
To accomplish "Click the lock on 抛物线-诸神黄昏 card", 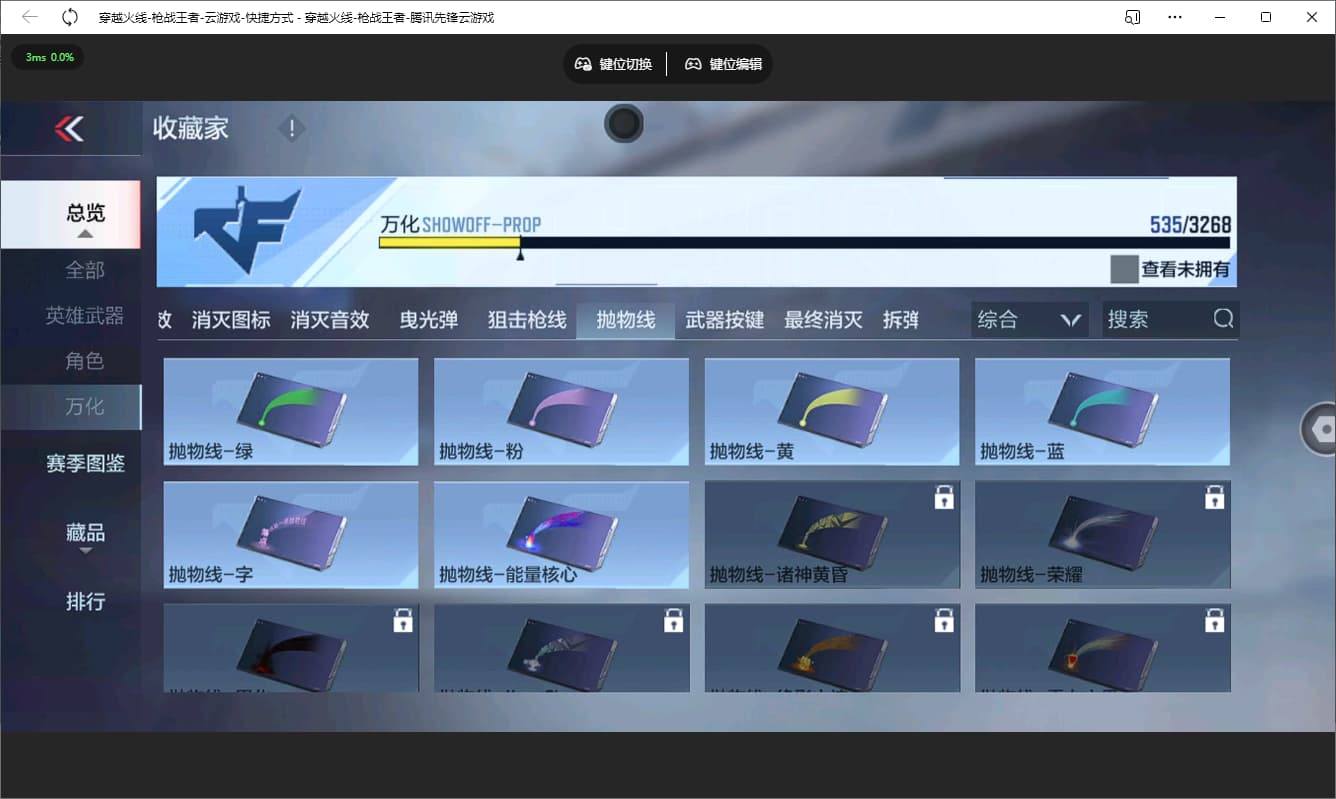I will tap(943, 496).
